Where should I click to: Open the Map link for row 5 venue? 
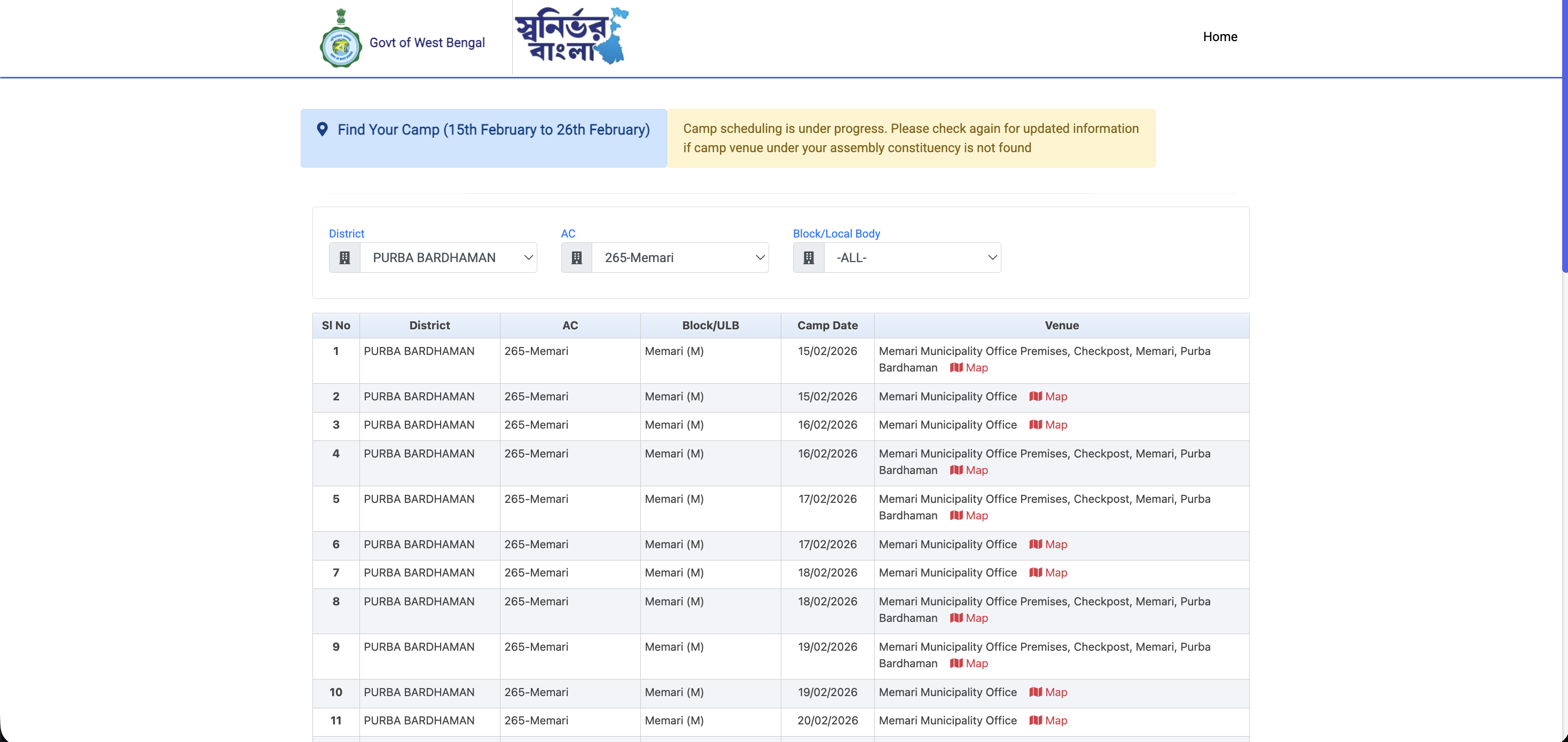pyautogui.click(x=976, y=516)
